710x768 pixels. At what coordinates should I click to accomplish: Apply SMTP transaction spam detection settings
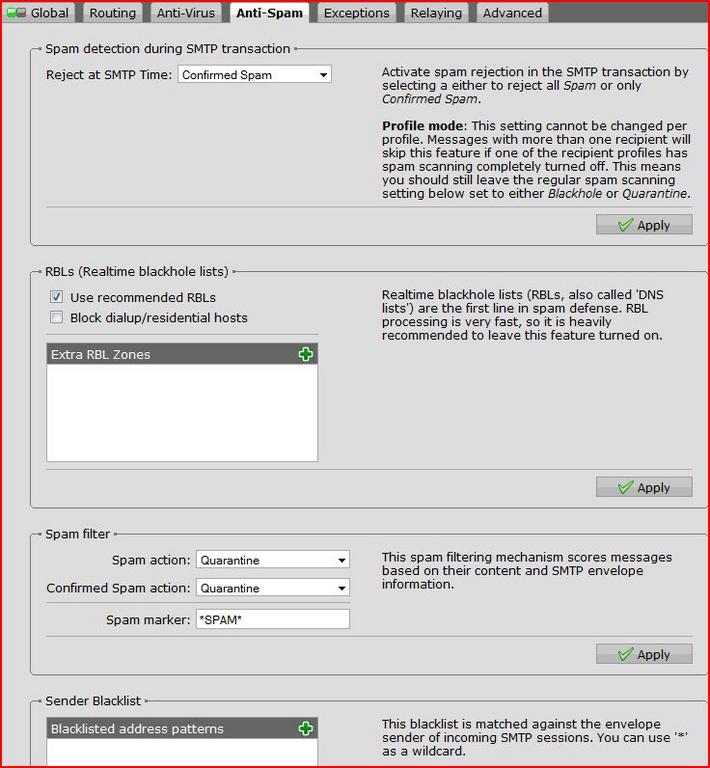coord(644,225)
